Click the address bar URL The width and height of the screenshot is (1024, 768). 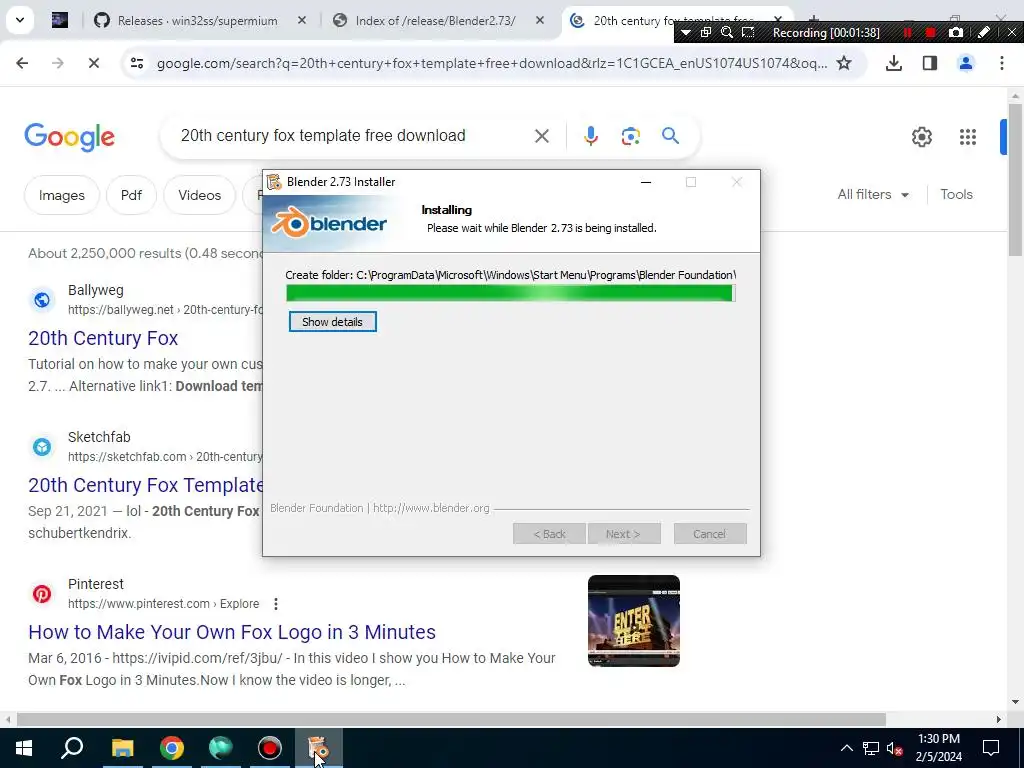point(492,63)
